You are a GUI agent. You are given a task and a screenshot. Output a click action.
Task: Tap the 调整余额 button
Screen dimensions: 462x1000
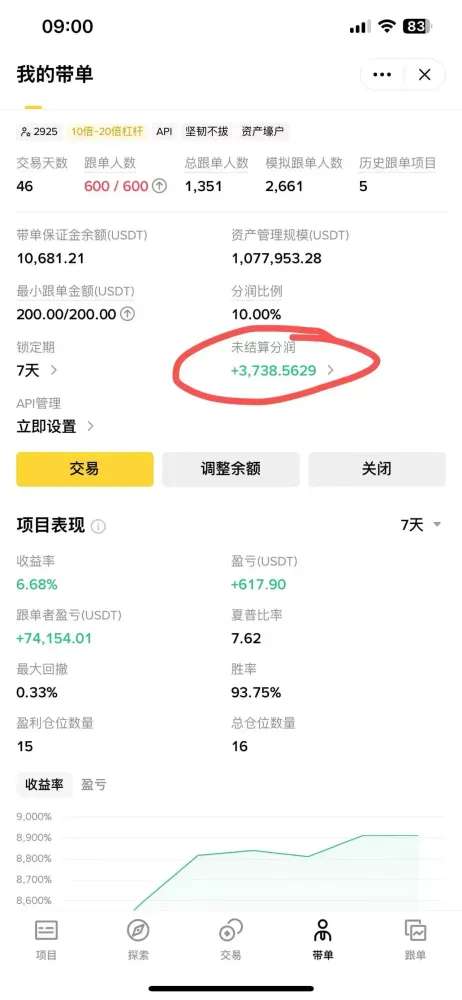pos(231,469)
